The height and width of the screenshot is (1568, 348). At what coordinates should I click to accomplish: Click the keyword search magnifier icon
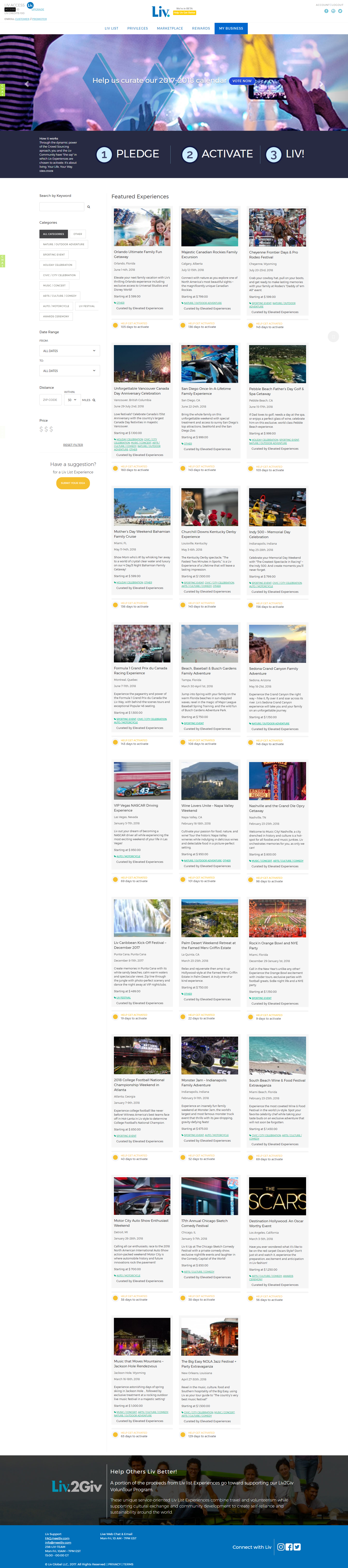88,207
